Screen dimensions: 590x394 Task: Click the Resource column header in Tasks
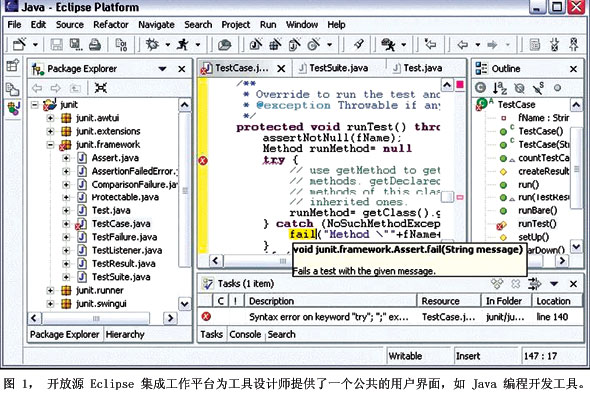449,301
